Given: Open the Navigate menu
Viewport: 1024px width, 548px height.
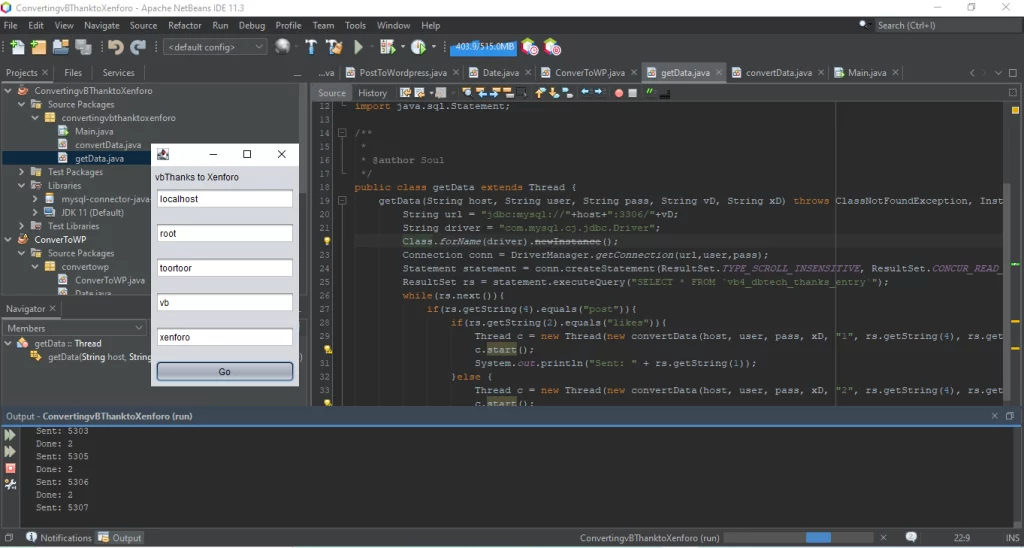Looking at the screenshot, I should pyautogui.click(x=102, y=25).
